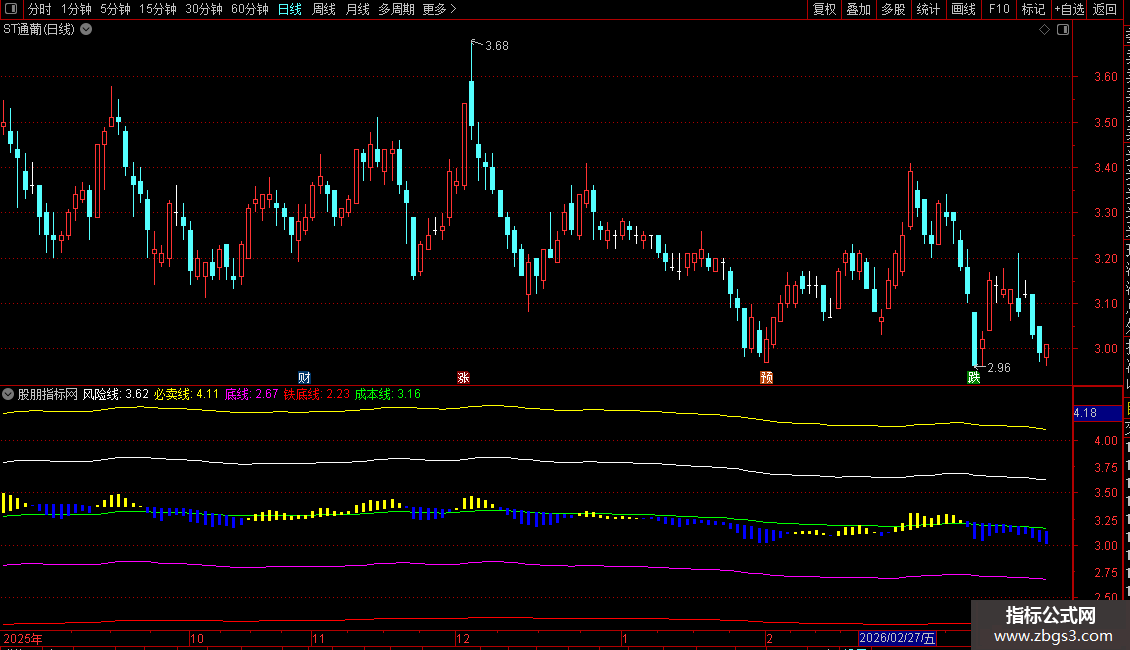
Task: Open the 多周期 multi-period view
Action: 396,9
